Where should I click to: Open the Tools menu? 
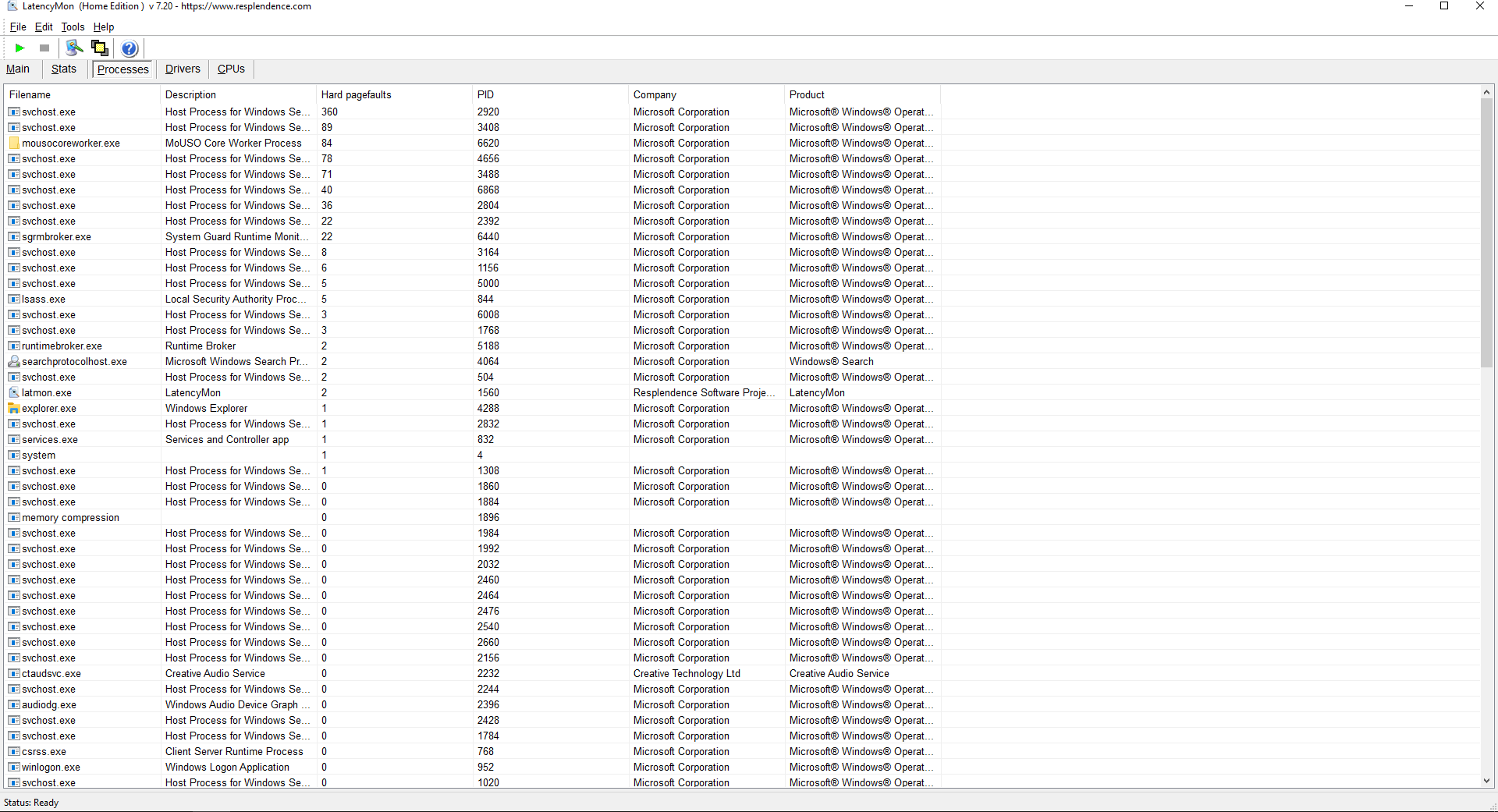point(73,27)
